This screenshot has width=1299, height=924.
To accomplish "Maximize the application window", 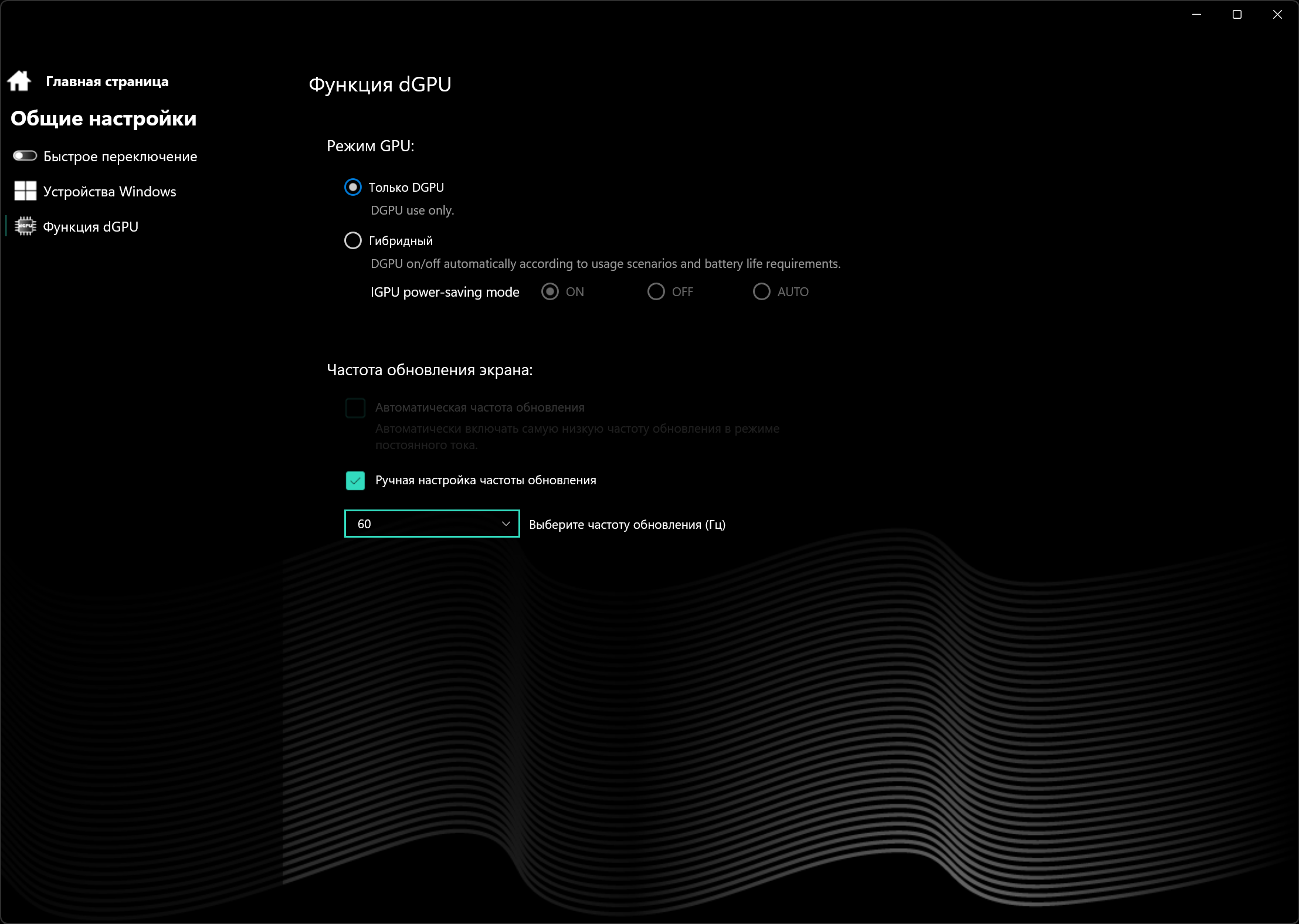I will click(x=1237, y=15).
